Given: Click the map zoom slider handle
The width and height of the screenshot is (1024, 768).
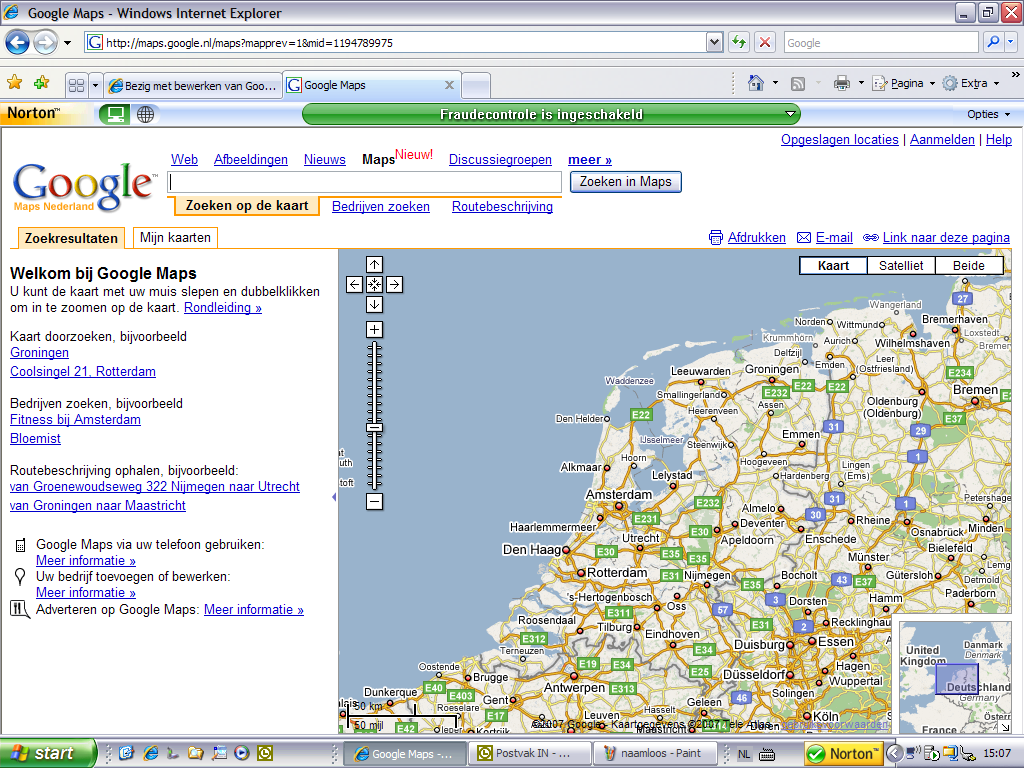Looking at the screenshot, I should [374, 428].
